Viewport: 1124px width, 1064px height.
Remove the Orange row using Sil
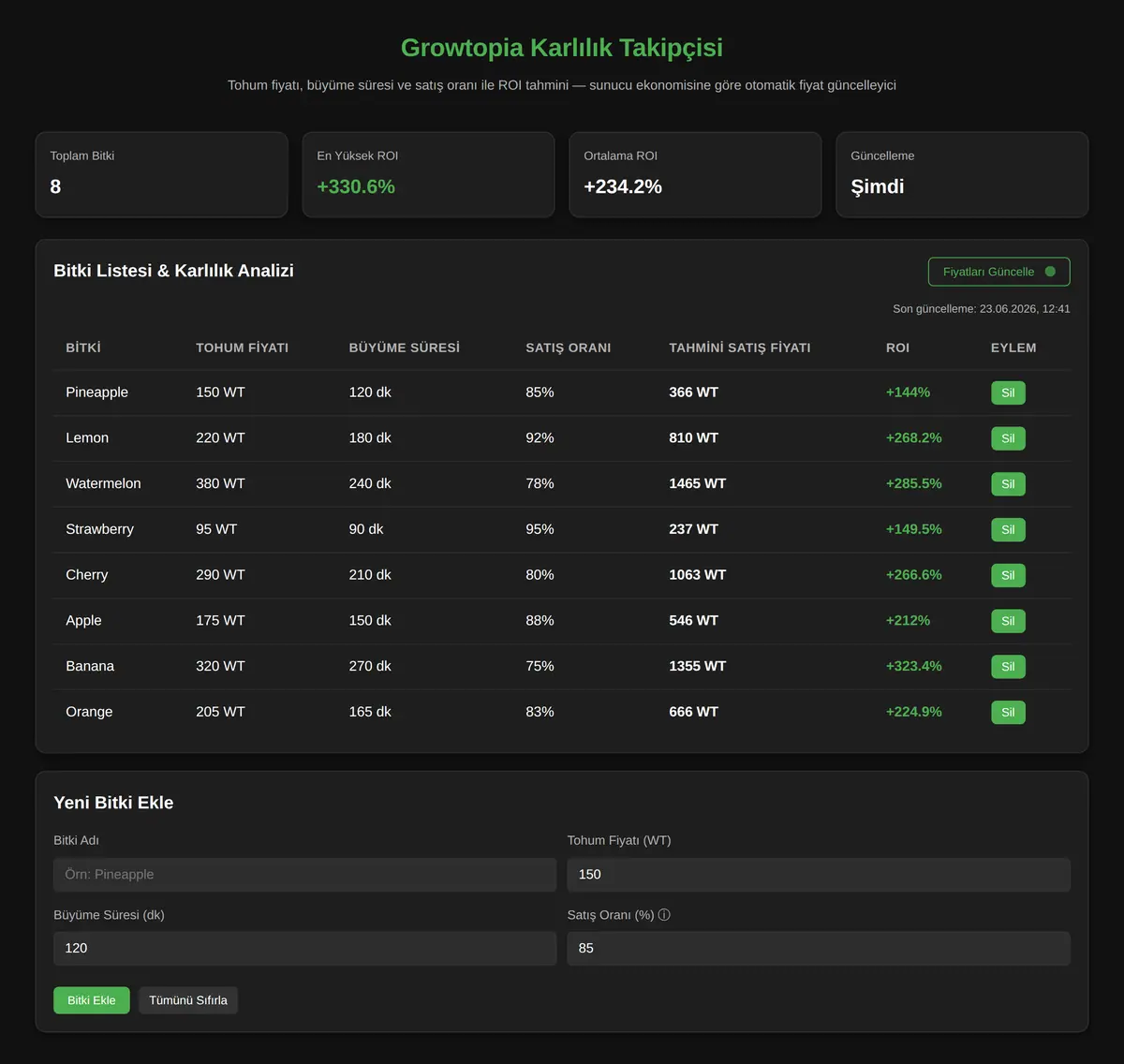point(1008,713)
